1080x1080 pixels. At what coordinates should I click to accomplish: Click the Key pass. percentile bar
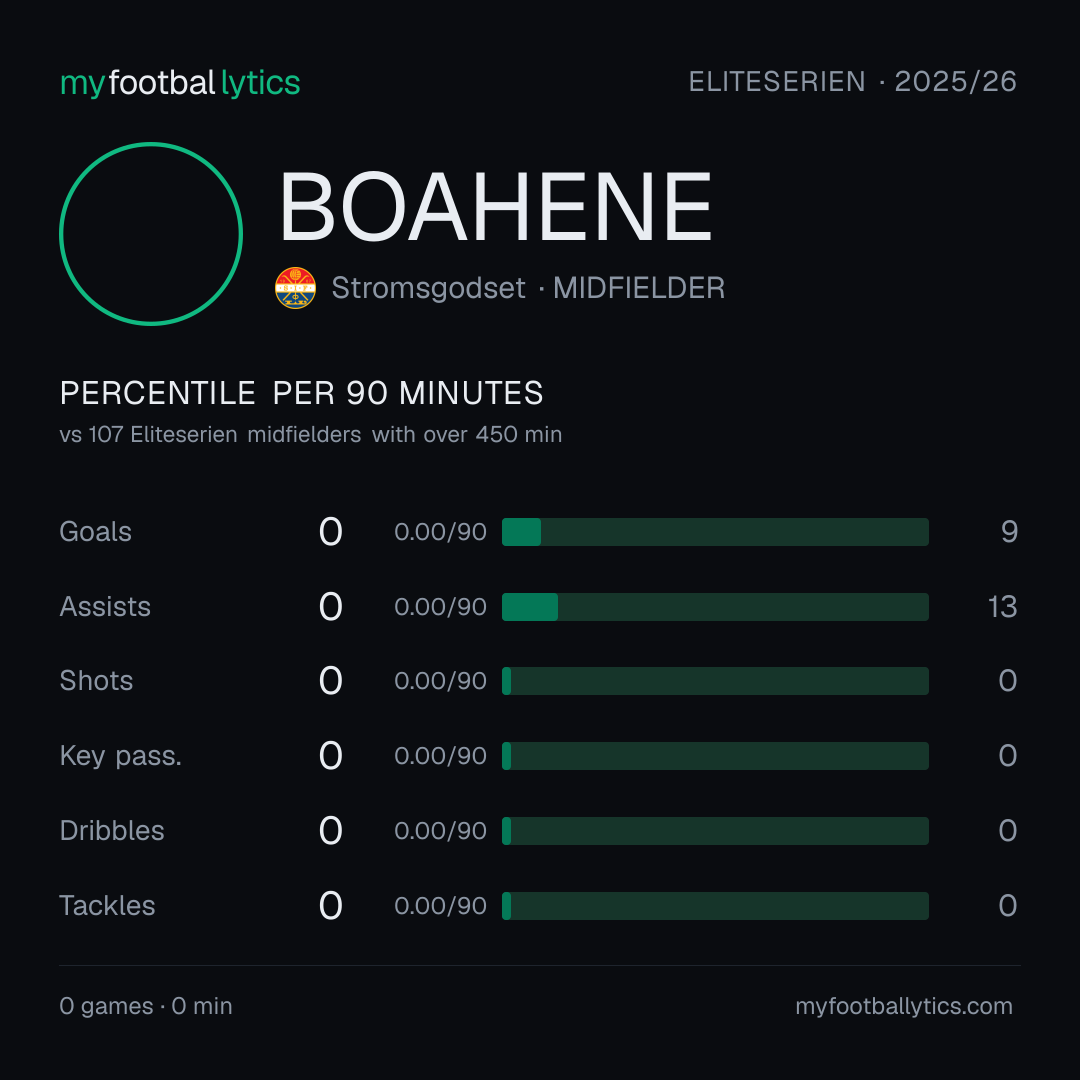715,756
